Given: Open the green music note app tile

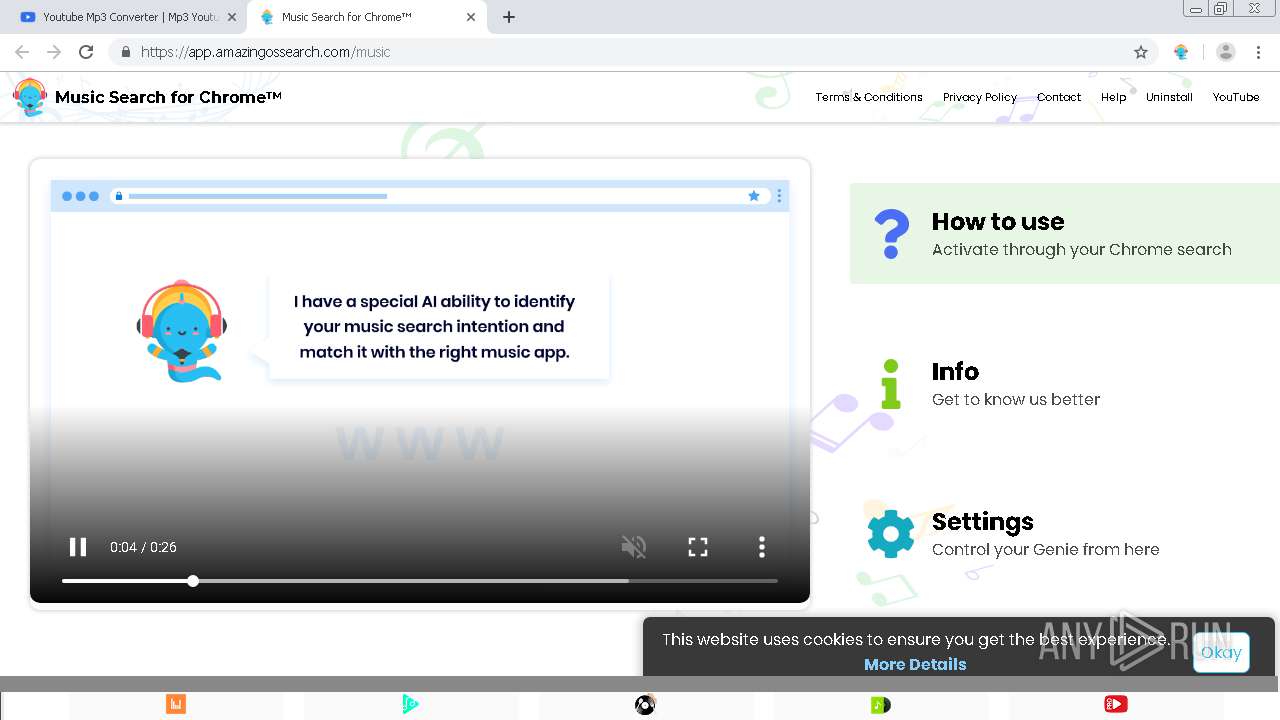Looking at the screenshot, I should pyautogui.click(x=881, y=705).
